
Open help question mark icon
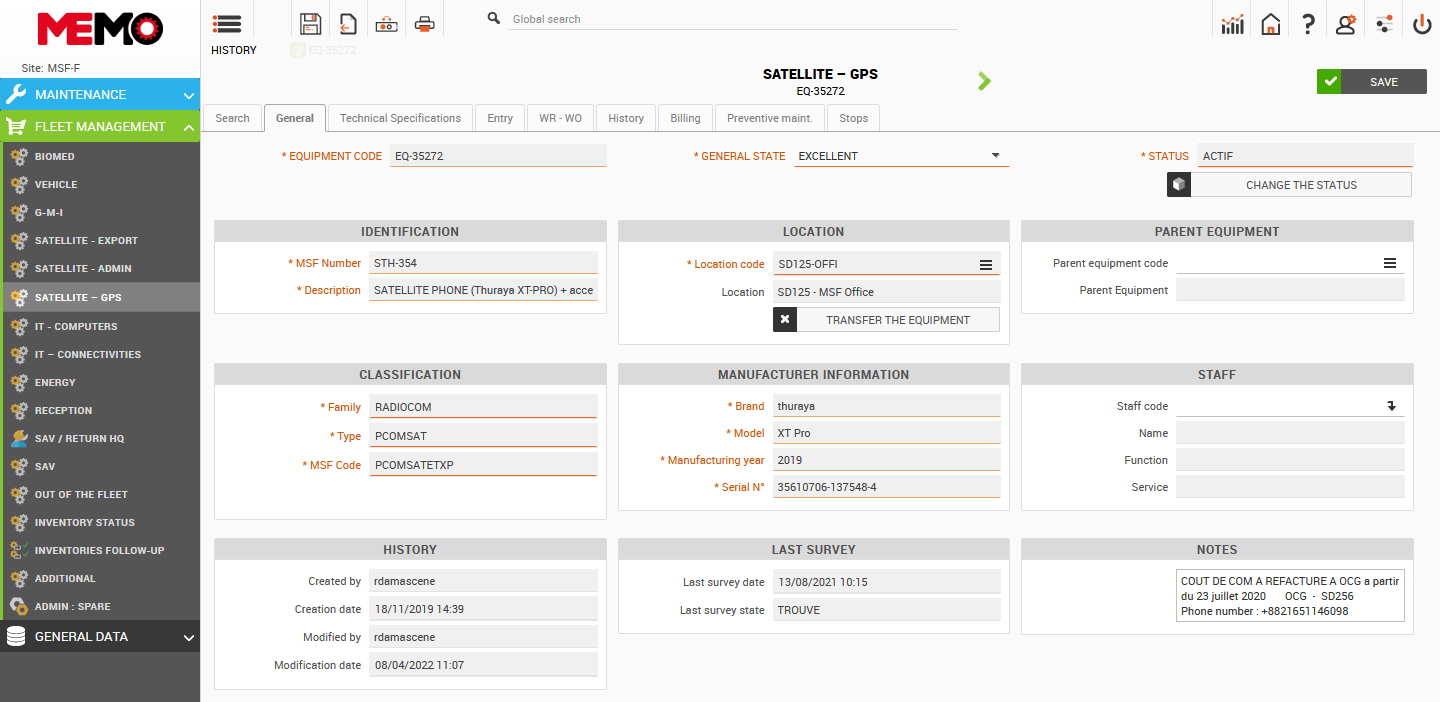(x=1308, y=24)
